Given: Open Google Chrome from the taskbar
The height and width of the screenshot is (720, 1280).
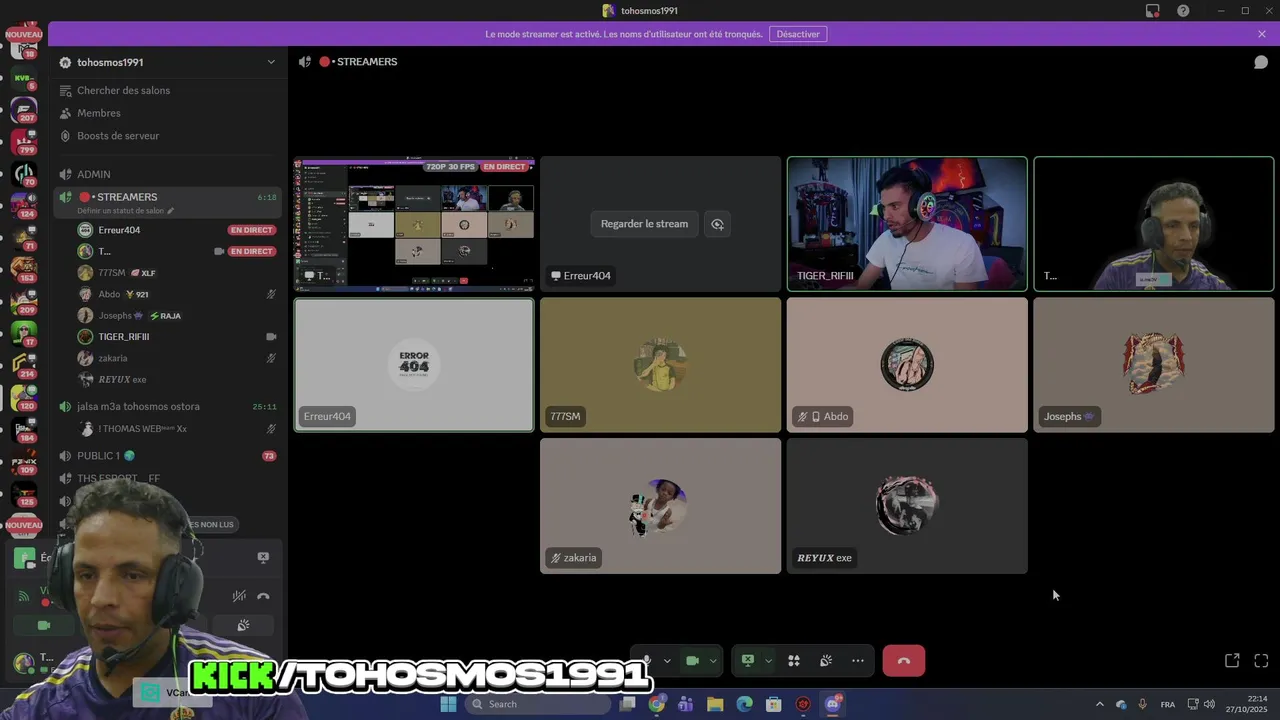Looking at the screenshot, I should point(656,704).
